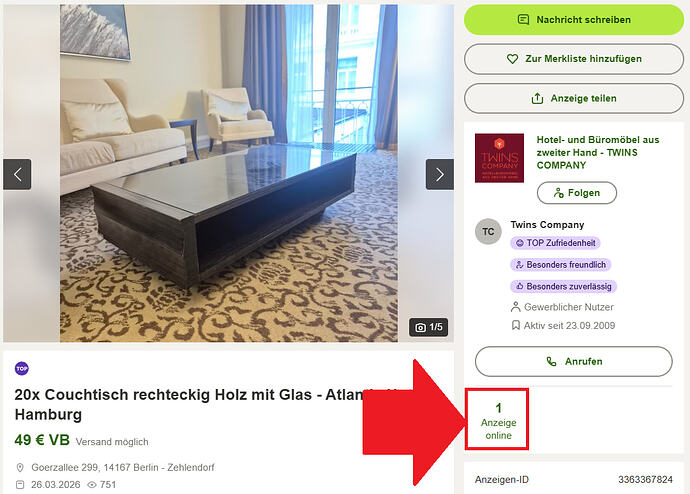Open the 1 Anzeige online link
This screenshot has height=494, width=690.
tap(498, 421)
